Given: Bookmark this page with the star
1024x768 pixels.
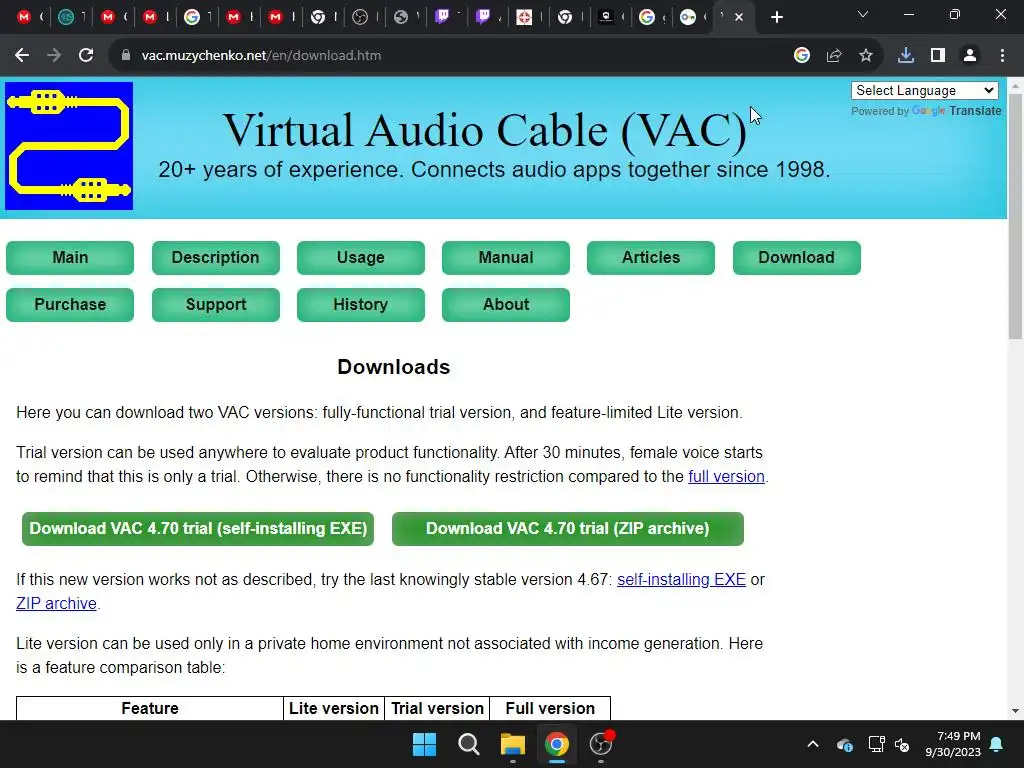Looking at the screenshot, I should tap(866, 56).
